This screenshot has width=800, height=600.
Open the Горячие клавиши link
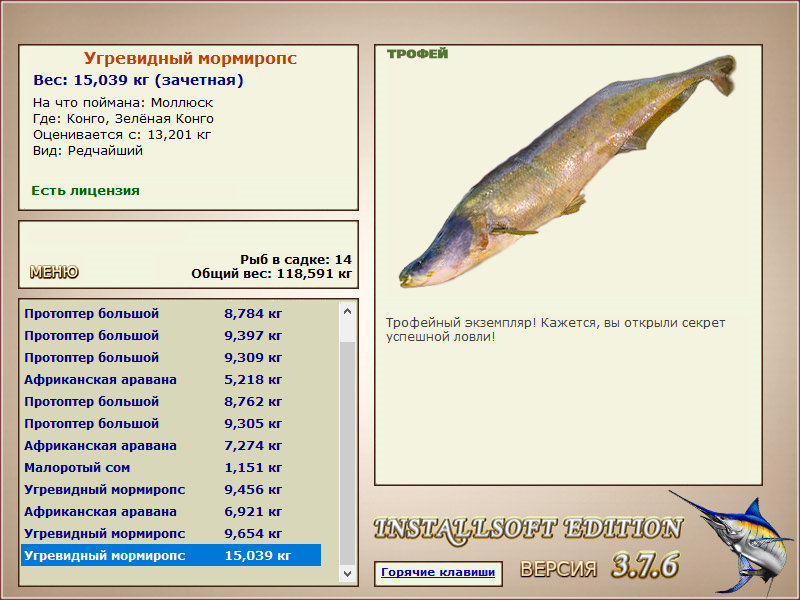coord(438,572)
